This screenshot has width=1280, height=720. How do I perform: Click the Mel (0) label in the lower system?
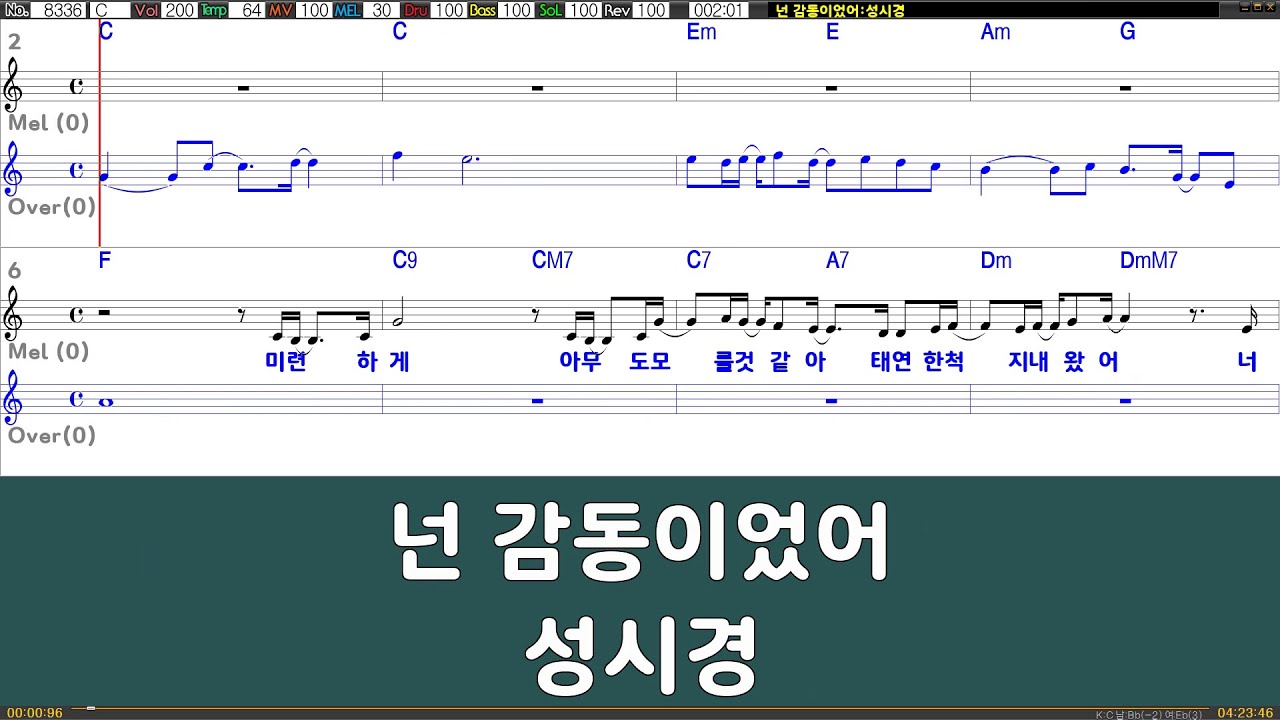(x=49, y=352)
